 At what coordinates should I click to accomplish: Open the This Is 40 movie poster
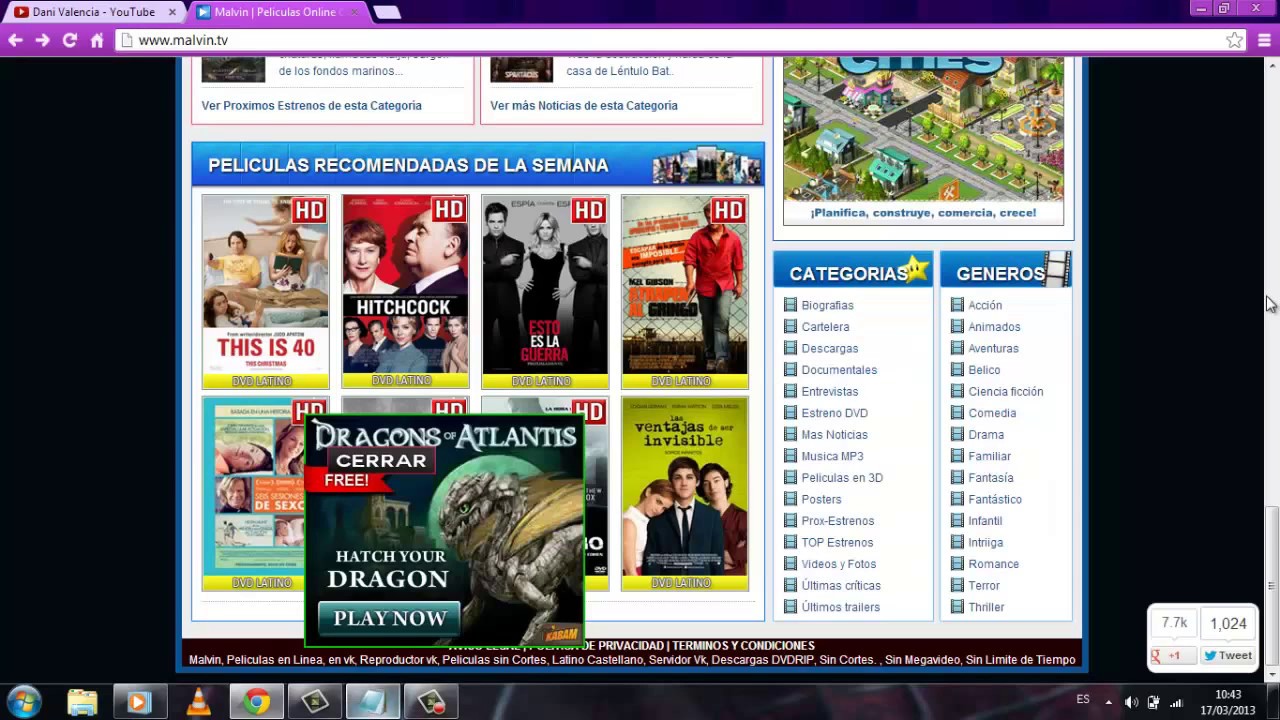265,291
